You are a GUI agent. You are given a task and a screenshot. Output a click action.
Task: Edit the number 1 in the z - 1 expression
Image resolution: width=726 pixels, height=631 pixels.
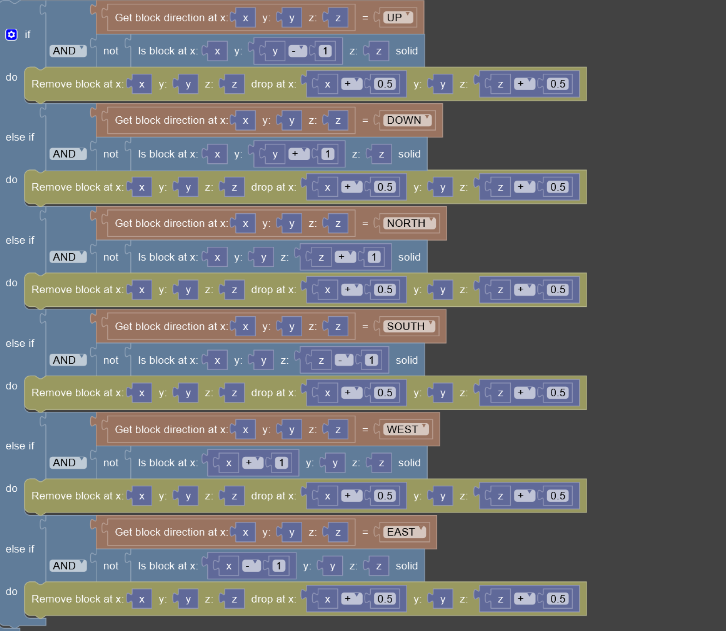point(371,360)
